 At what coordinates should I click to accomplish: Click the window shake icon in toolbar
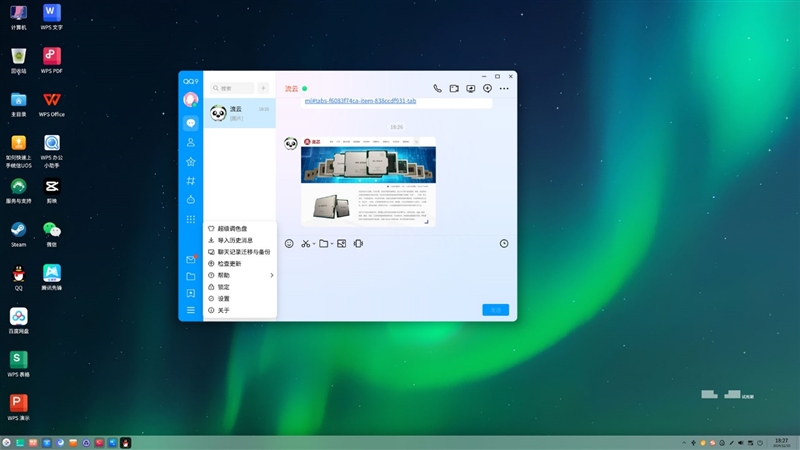358,243
